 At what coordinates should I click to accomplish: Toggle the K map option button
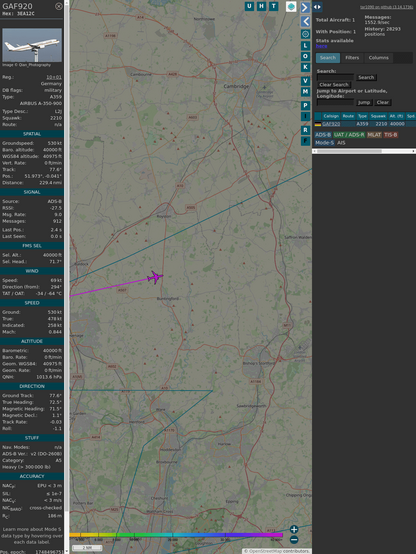[305, 67]
